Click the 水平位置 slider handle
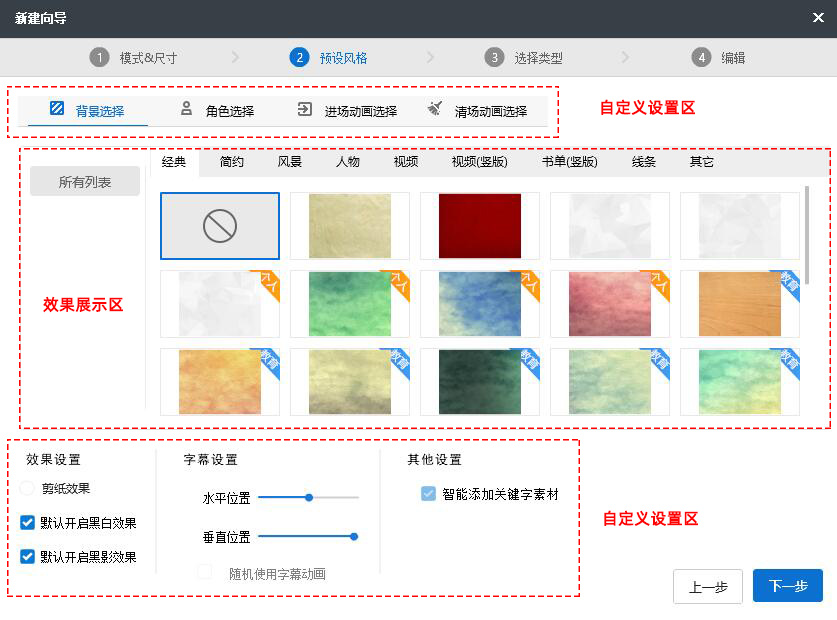The image size is (837, 620). [309, 496]
